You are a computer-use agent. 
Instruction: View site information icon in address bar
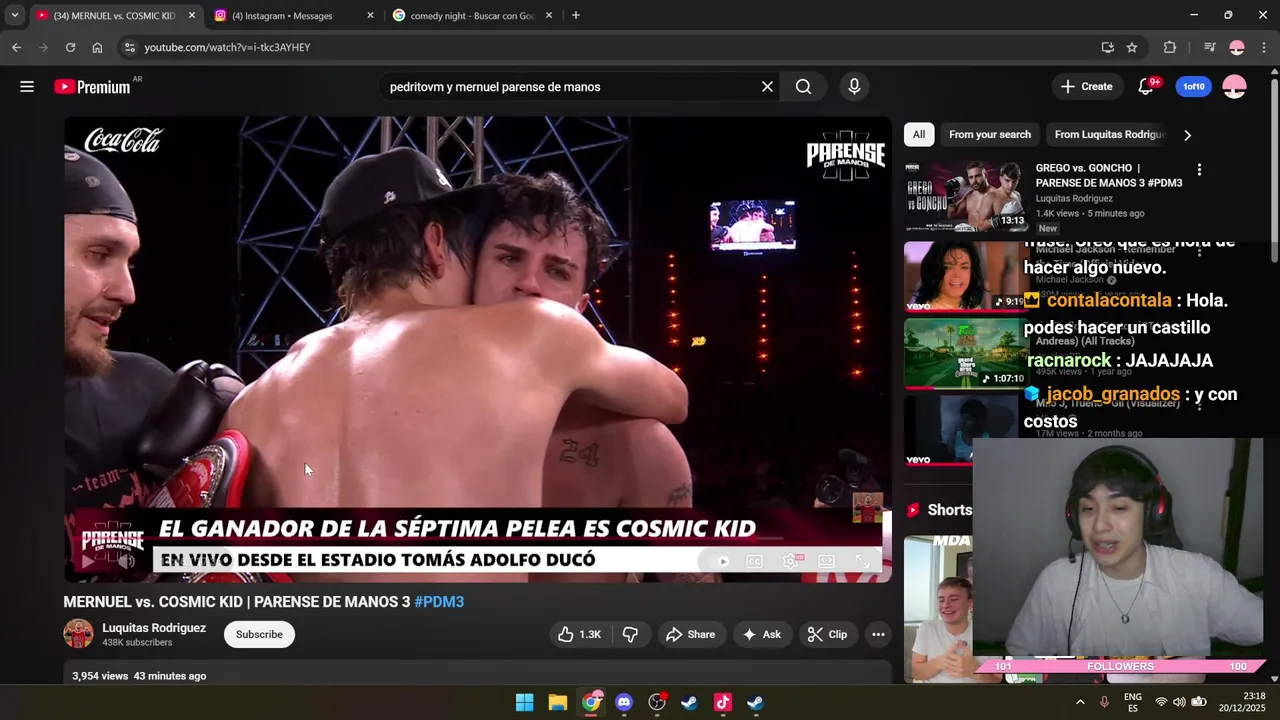tap(129, 47)
